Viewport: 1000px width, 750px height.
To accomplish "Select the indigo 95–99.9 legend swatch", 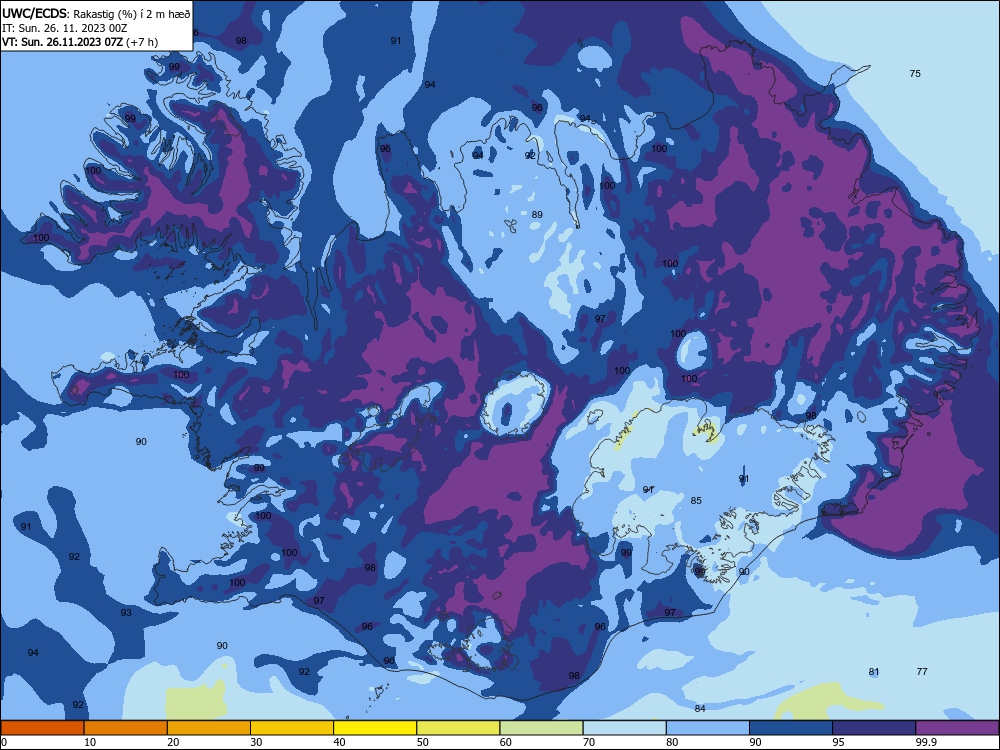I will [874, 728].
